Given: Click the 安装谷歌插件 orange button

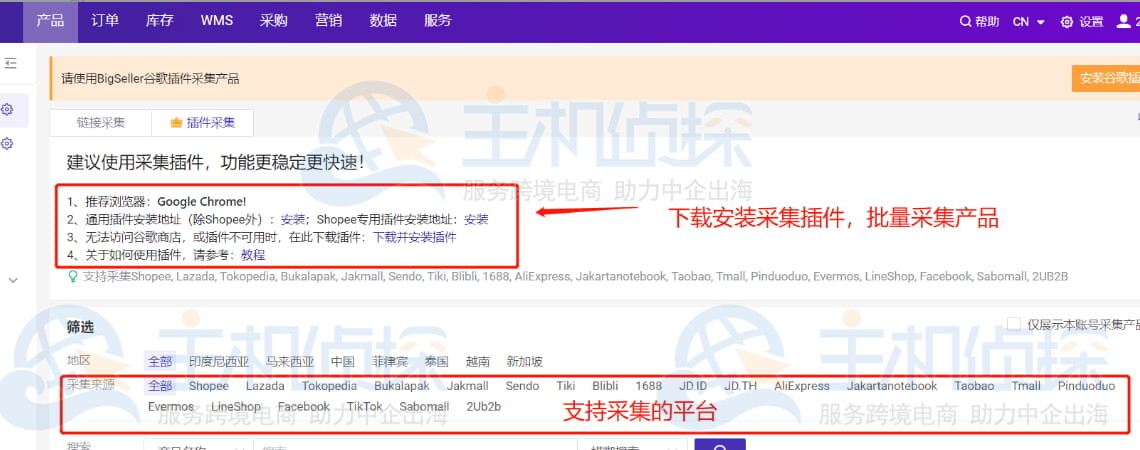Looking at the screenshot, I should pos(1106,79).
